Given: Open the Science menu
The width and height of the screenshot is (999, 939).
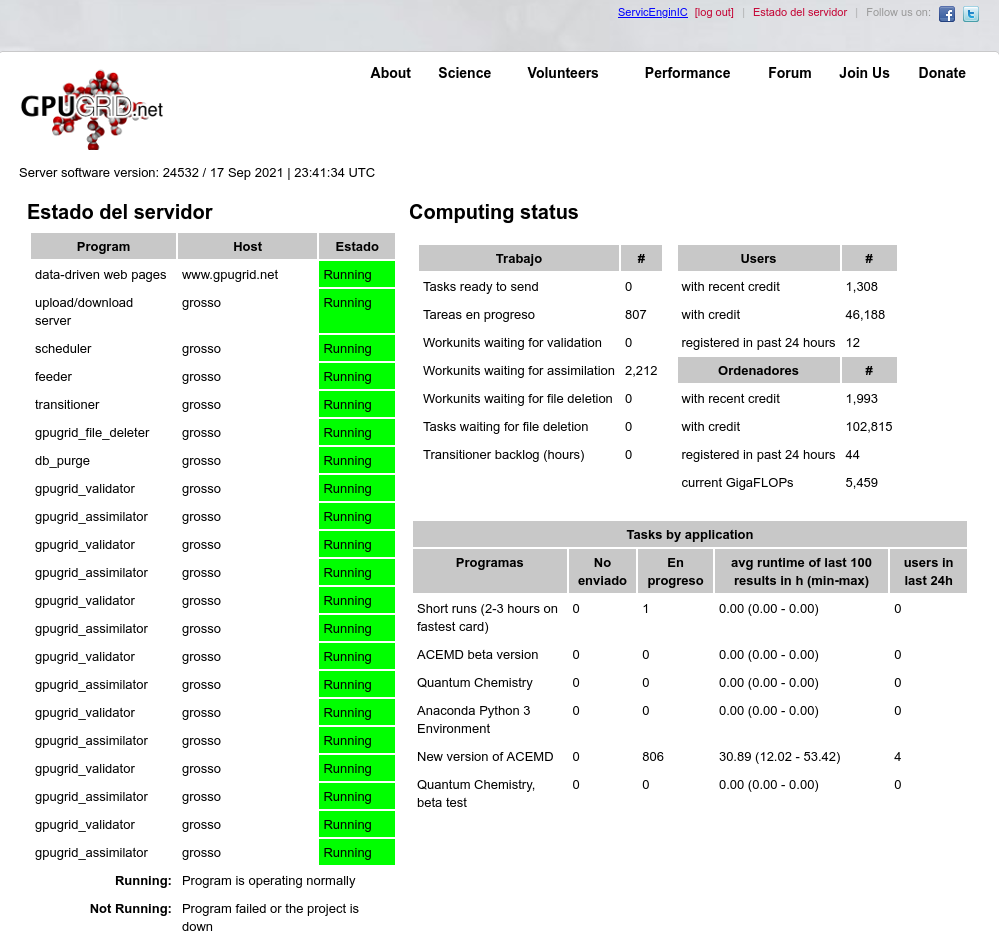Looking at the screenshot, I should click(464, 73).
